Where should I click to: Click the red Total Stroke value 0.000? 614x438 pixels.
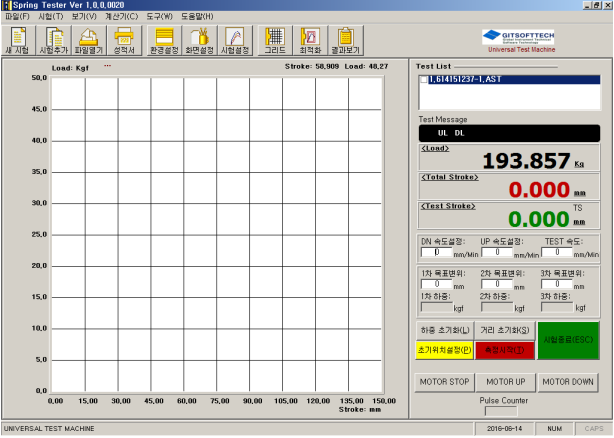[539, 190]
